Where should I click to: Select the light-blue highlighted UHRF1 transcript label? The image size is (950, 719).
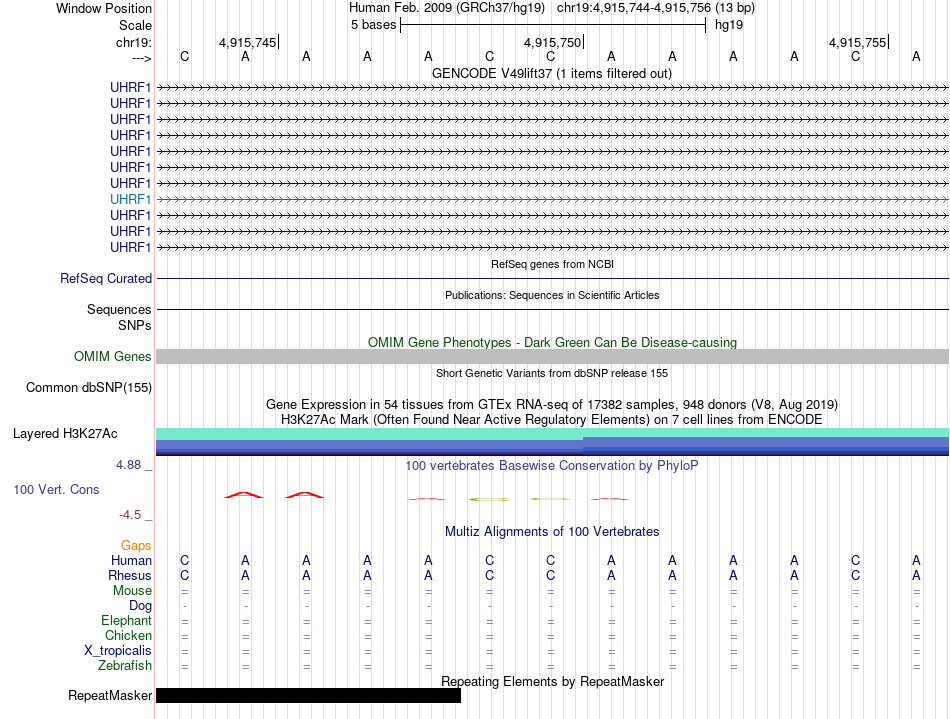130,199
